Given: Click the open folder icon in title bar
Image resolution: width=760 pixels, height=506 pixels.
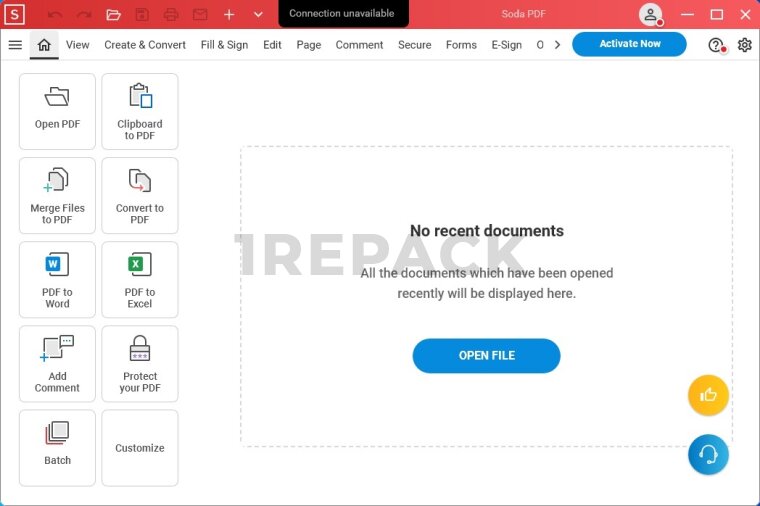Looking at the screenshot, I should [x=113, y=15].
